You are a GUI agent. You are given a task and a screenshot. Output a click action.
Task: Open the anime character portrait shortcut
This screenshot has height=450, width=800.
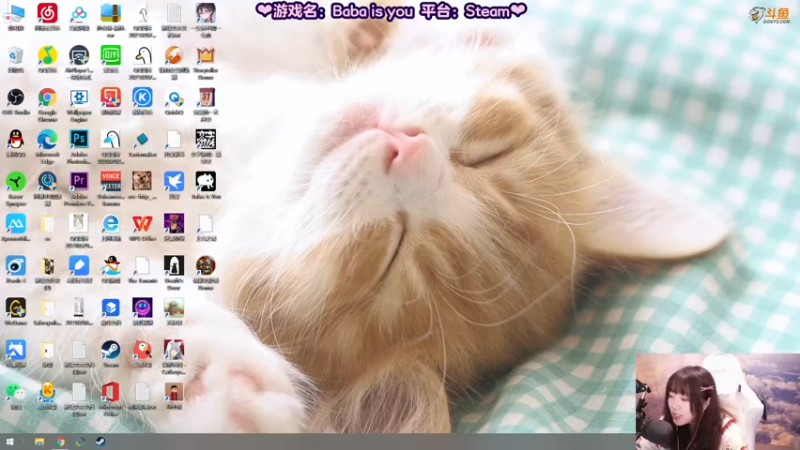coord(205,14)
